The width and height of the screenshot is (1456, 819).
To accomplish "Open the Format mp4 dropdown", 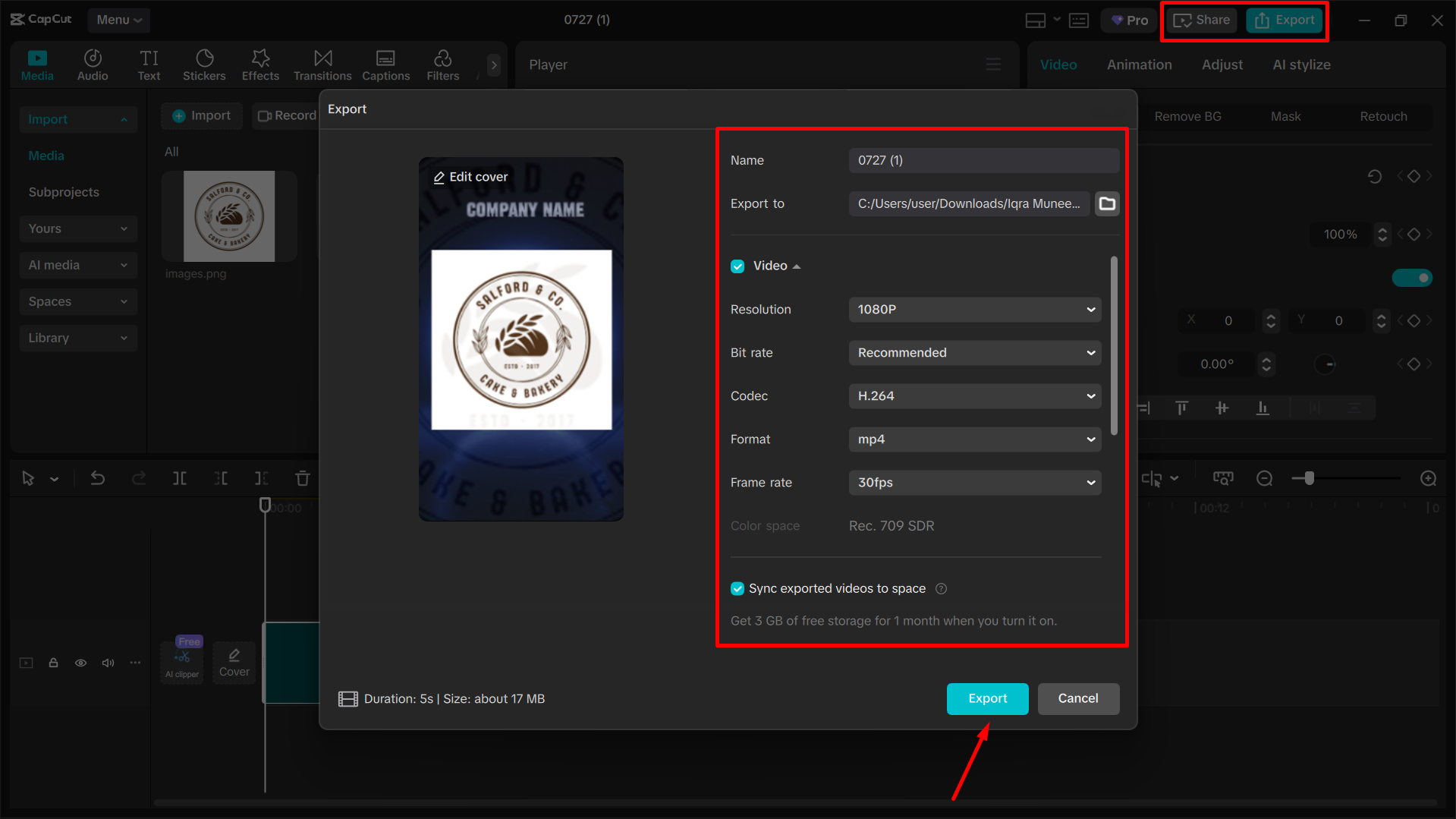I will pos(975,439).
